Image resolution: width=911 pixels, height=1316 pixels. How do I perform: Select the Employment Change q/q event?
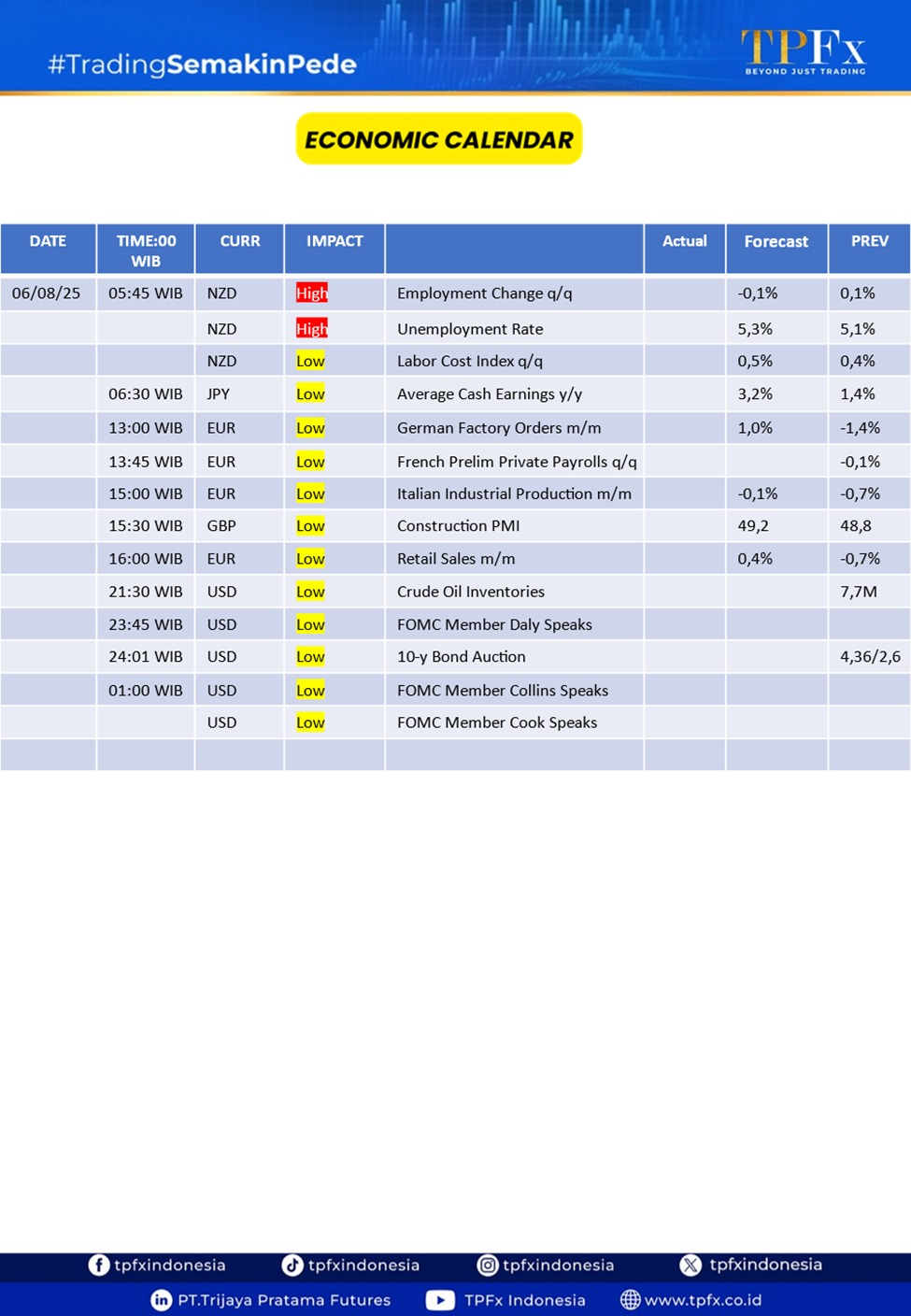pyautogui.click(x=485, y=293)
